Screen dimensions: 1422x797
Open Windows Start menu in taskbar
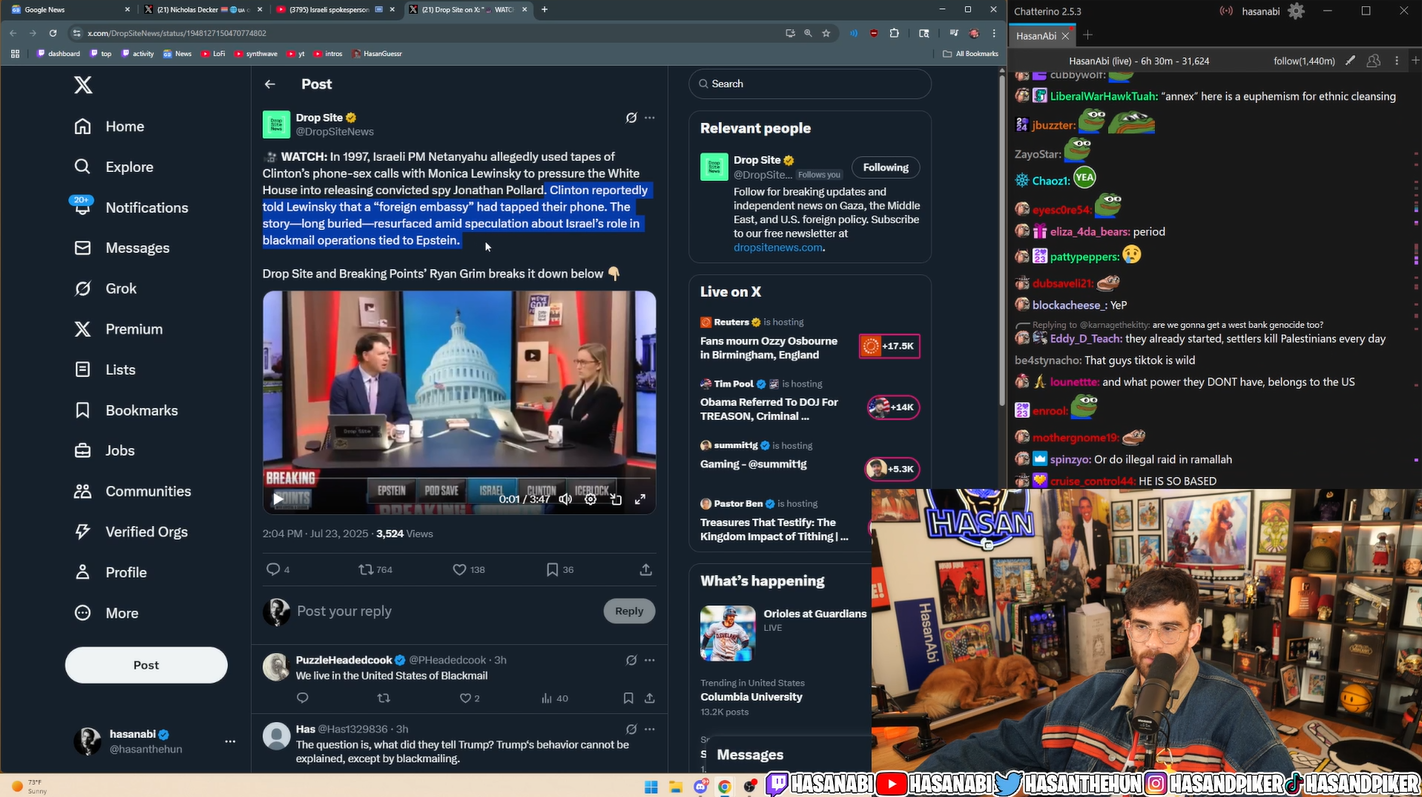coord(651,786)
